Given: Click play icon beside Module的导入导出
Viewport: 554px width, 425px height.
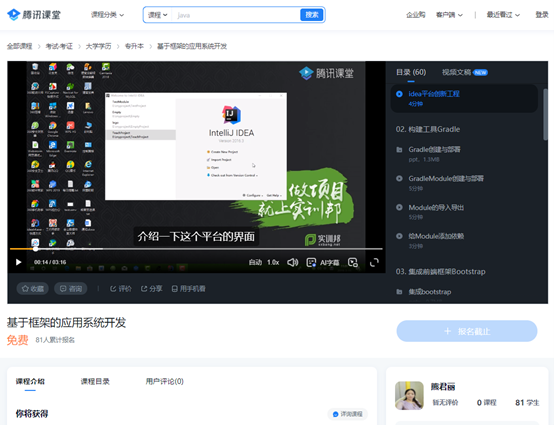Looking at the screenshot, I should pos(399,207).
